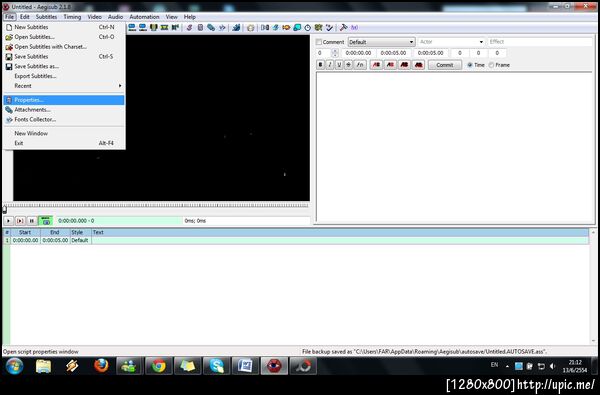Open the Resample Resolution toolbar icon
This screenshot has width=600, height=395.
pos(297,28)
